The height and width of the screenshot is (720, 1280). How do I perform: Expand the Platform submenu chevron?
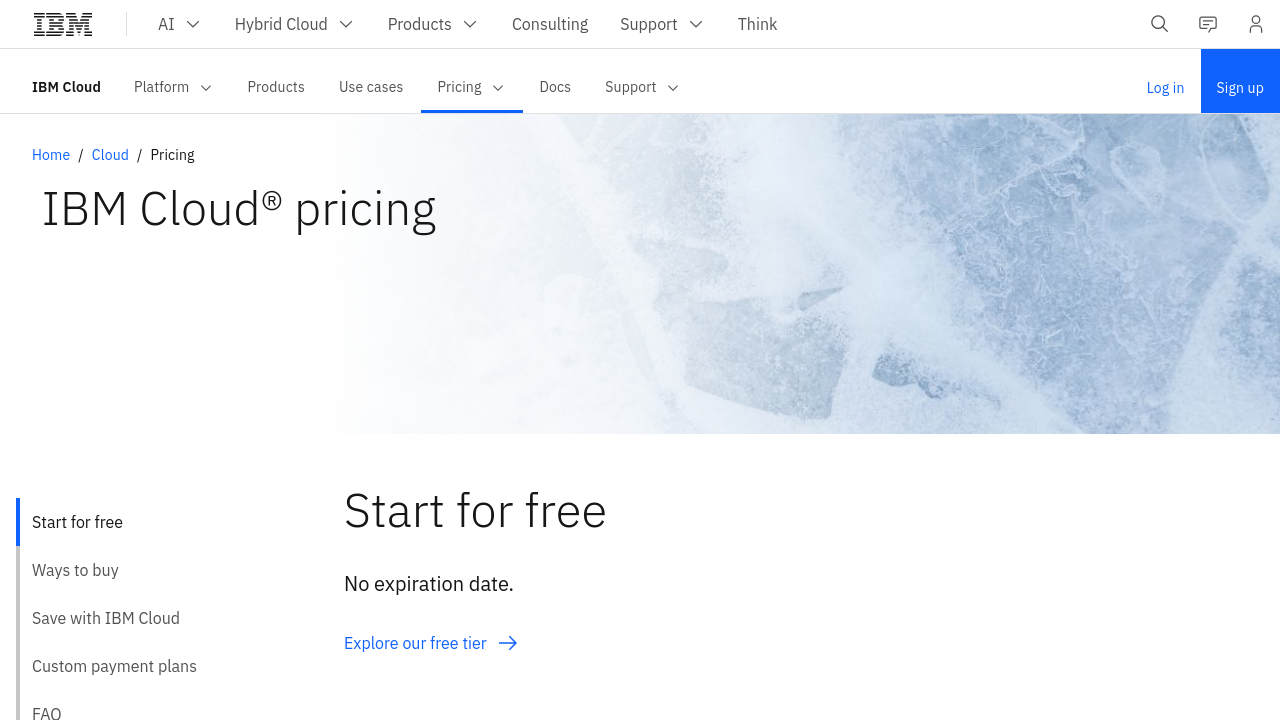206,88
